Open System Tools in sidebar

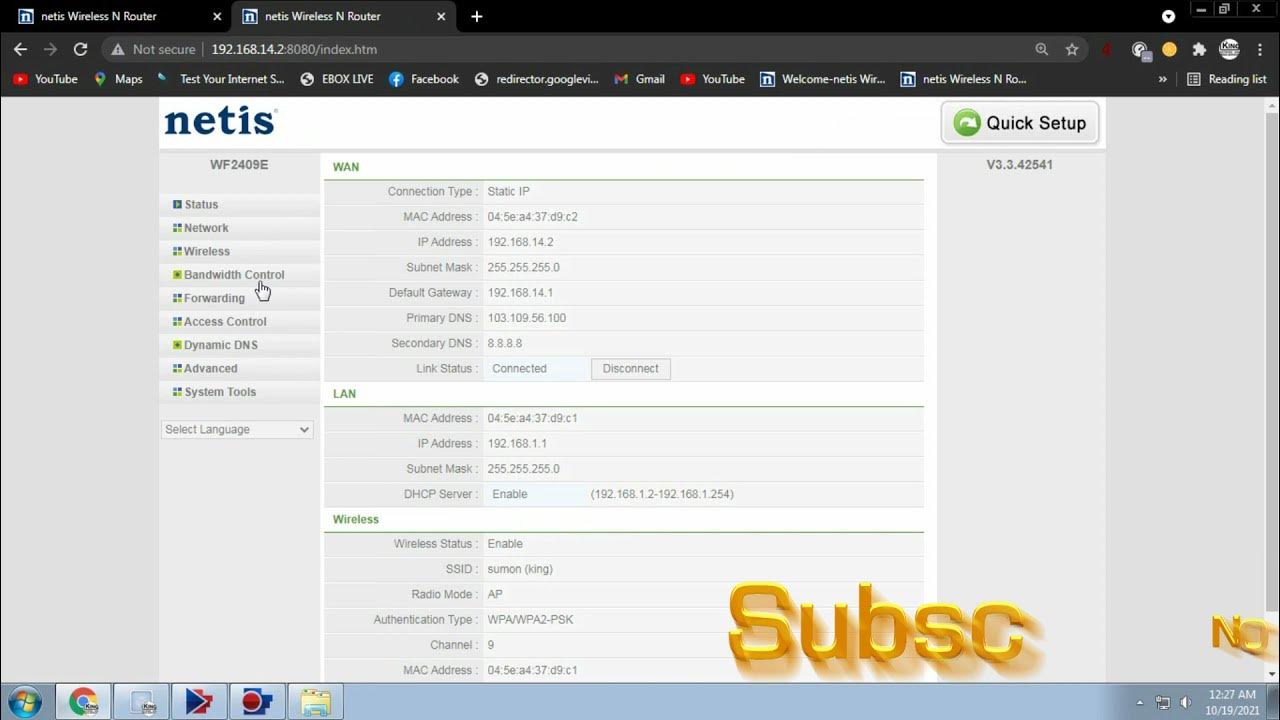[219, 392]
